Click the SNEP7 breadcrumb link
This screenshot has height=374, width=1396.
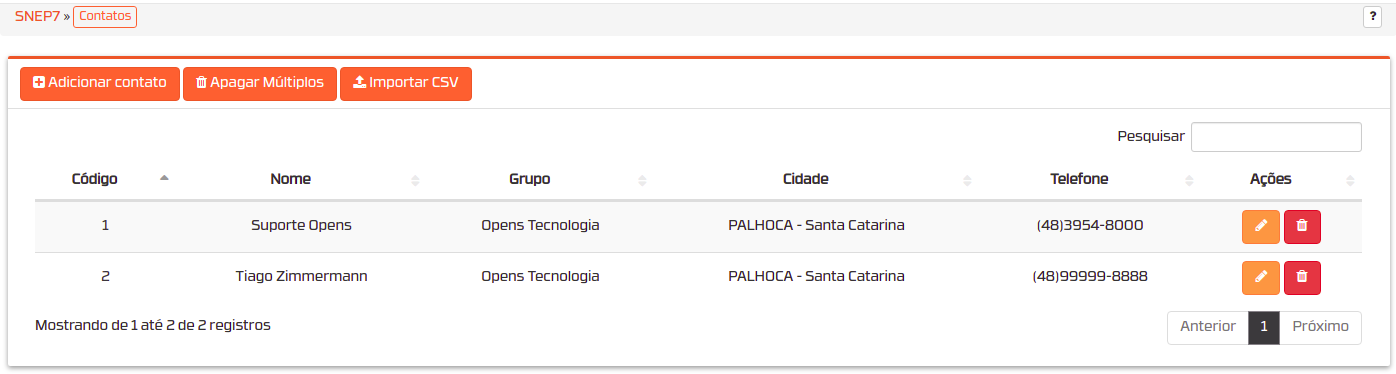point(37,16)
